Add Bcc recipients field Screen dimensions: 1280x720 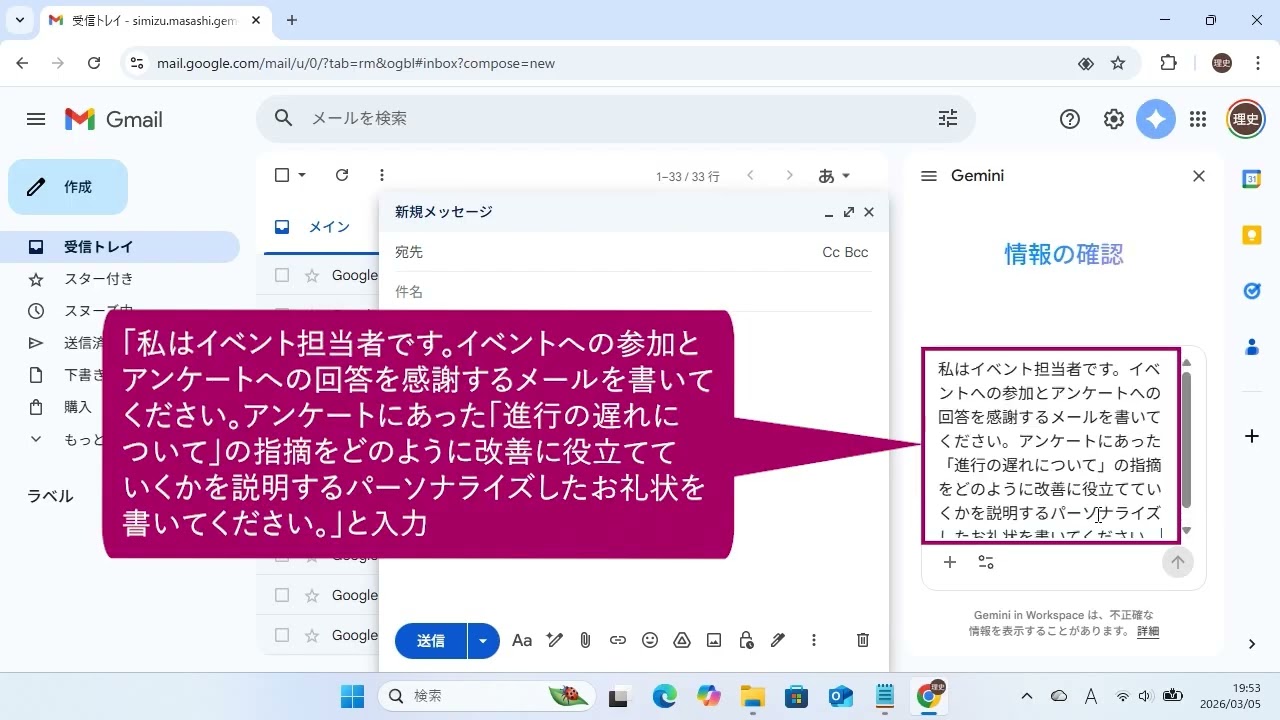857,252
